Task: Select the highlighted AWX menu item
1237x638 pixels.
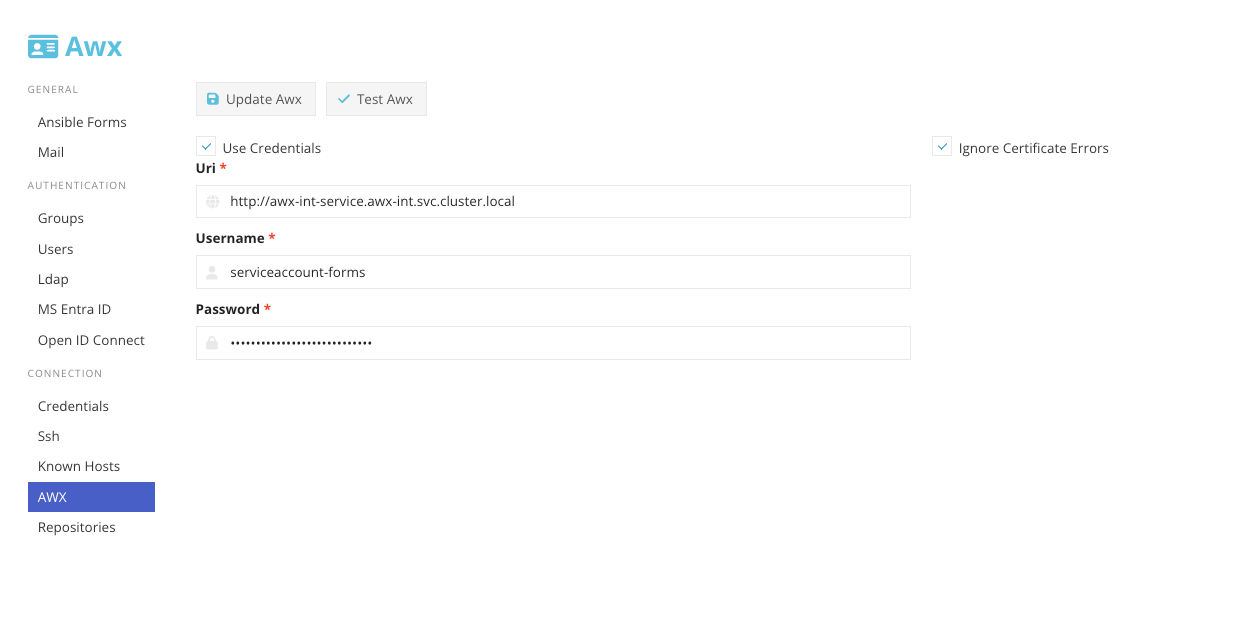Action: pyautogui.click(x=91, y=497)
